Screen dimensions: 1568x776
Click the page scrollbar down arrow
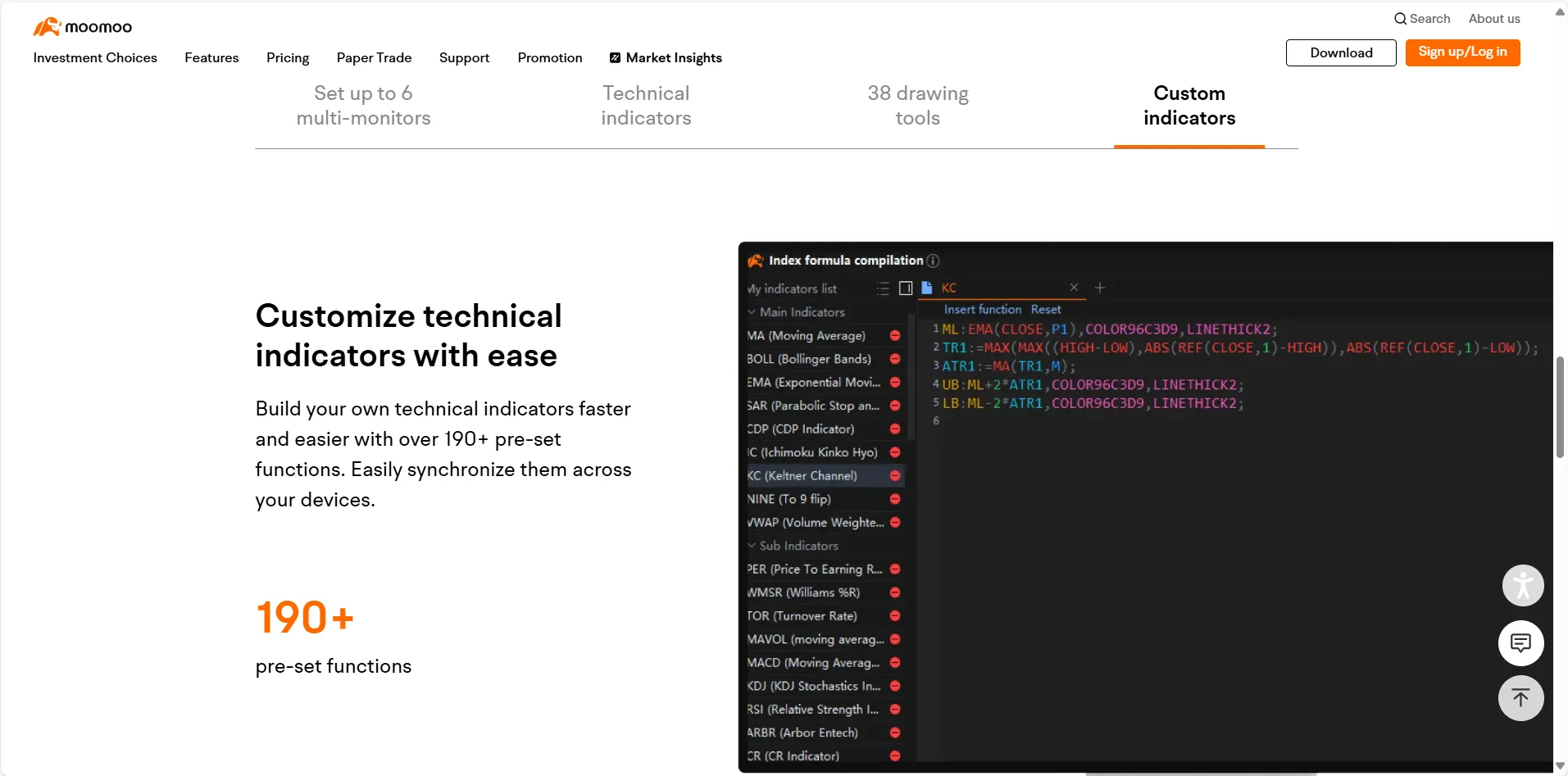click(x=1560, y=766)
